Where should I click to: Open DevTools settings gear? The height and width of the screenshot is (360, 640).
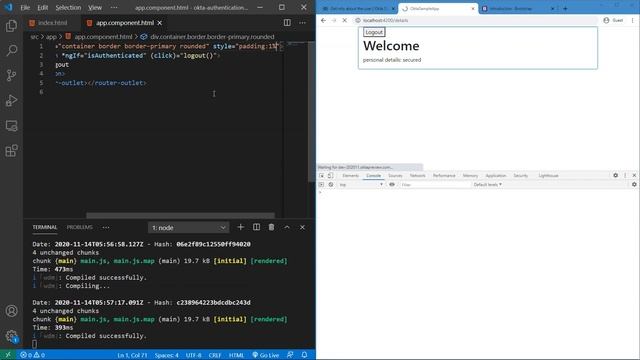pyautogui.click(x=616, y=176)
